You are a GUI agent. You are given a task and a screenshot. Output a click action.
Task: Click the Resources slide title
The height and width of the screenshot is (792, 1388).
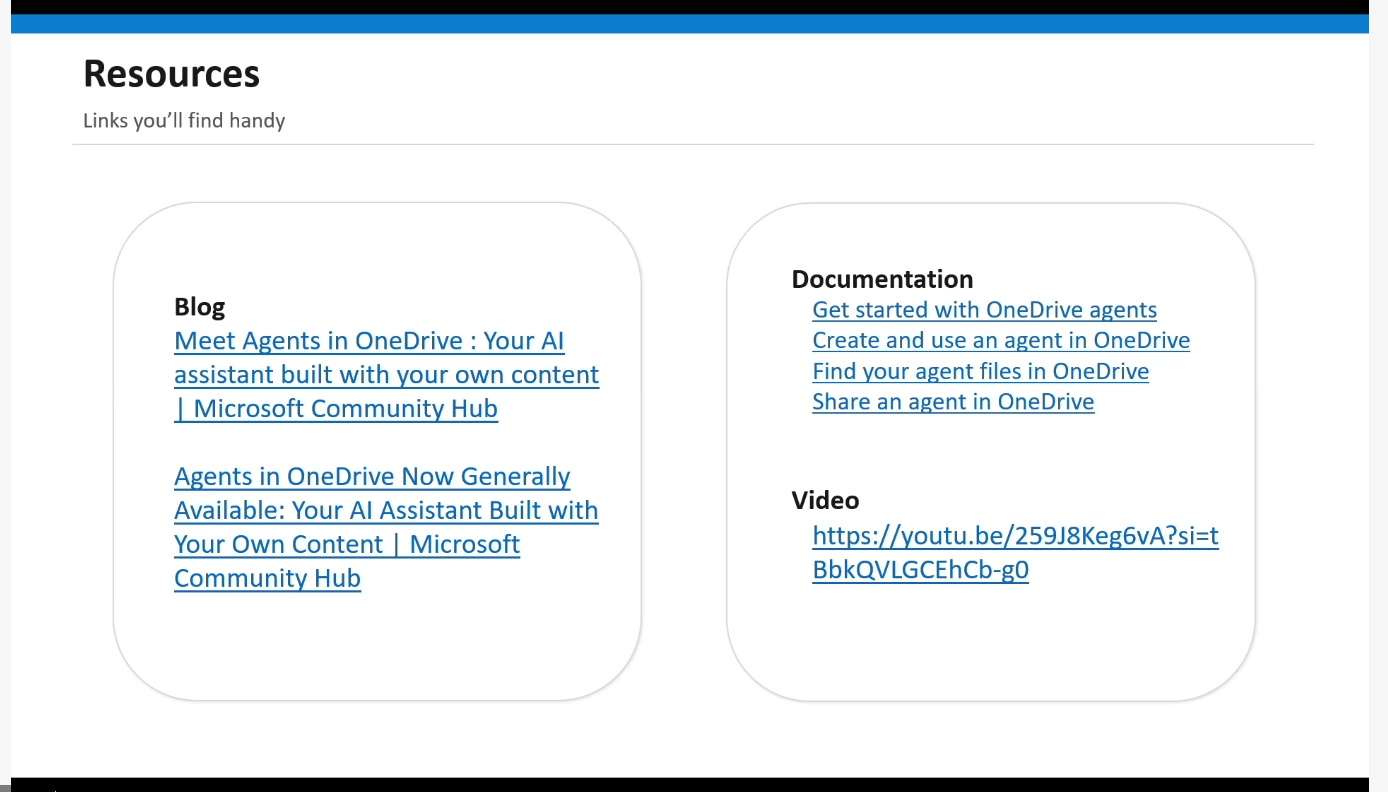pyautogui.click(x=171, y=74)
